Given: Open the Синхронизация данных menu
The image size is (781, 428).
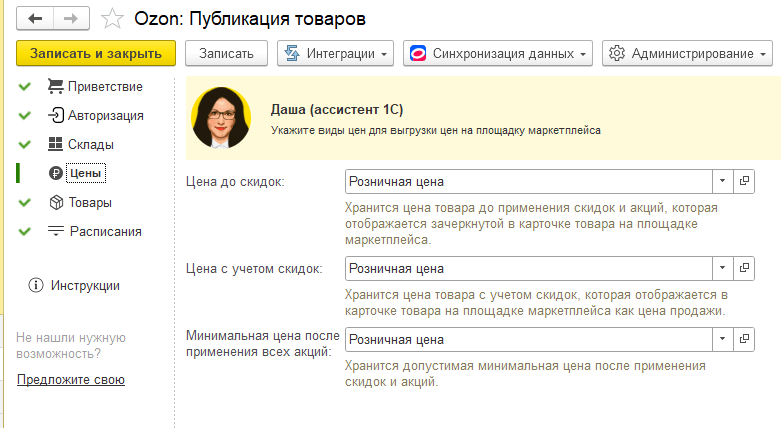Looking at the screenshot, I should 498,53.
